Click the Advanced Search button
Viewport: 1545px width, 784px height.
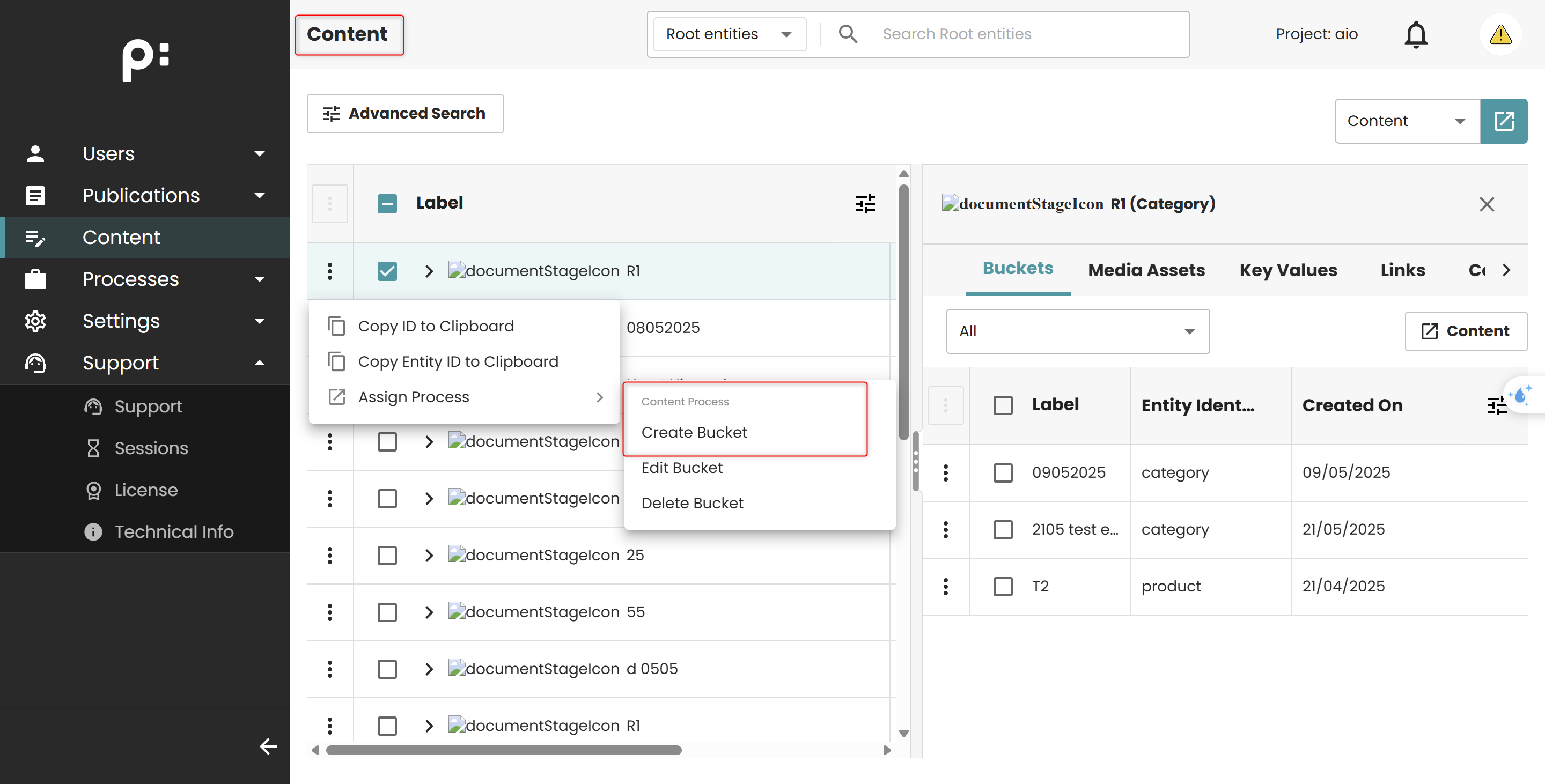(405, 114)
